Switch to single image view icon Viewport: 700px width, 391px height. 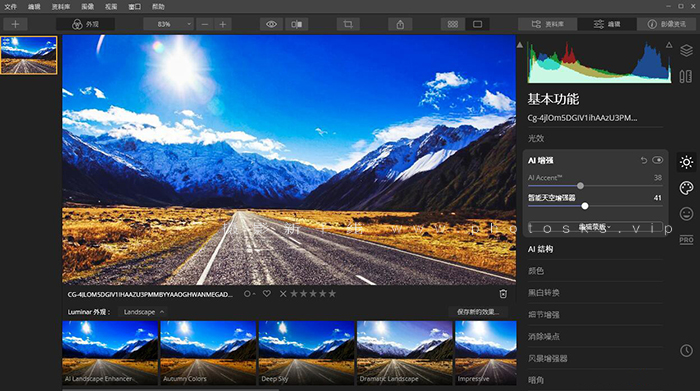pos(478,24)
